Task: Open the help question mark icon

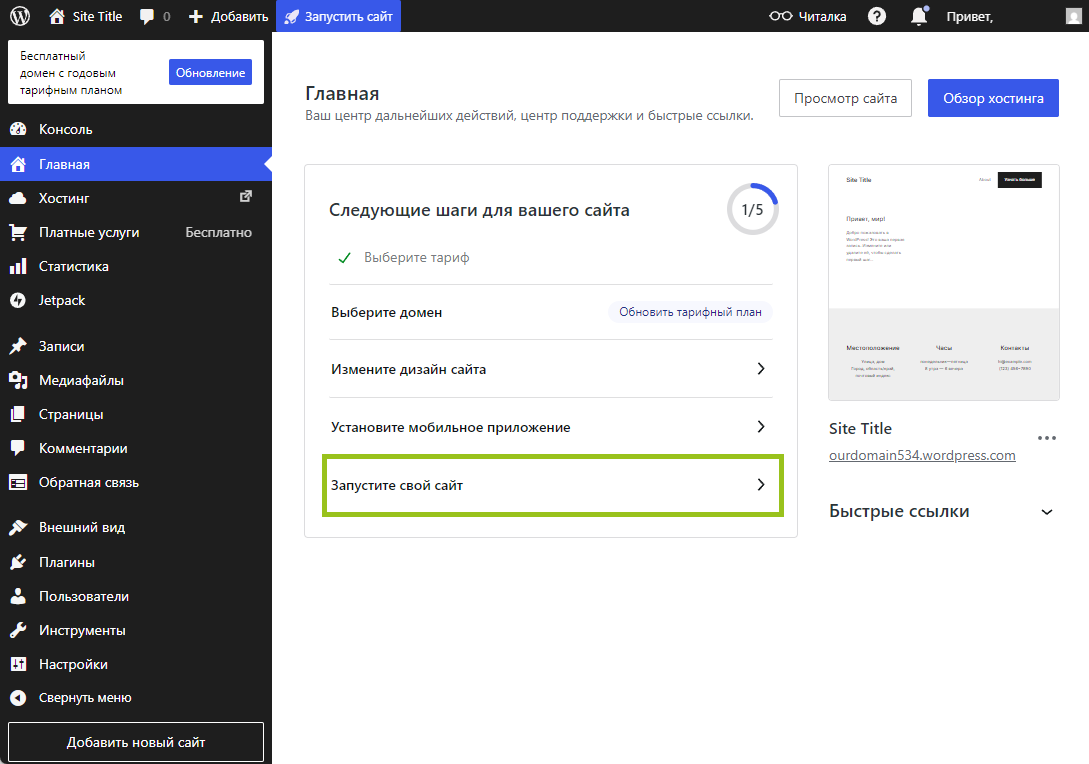Action: 877,16
